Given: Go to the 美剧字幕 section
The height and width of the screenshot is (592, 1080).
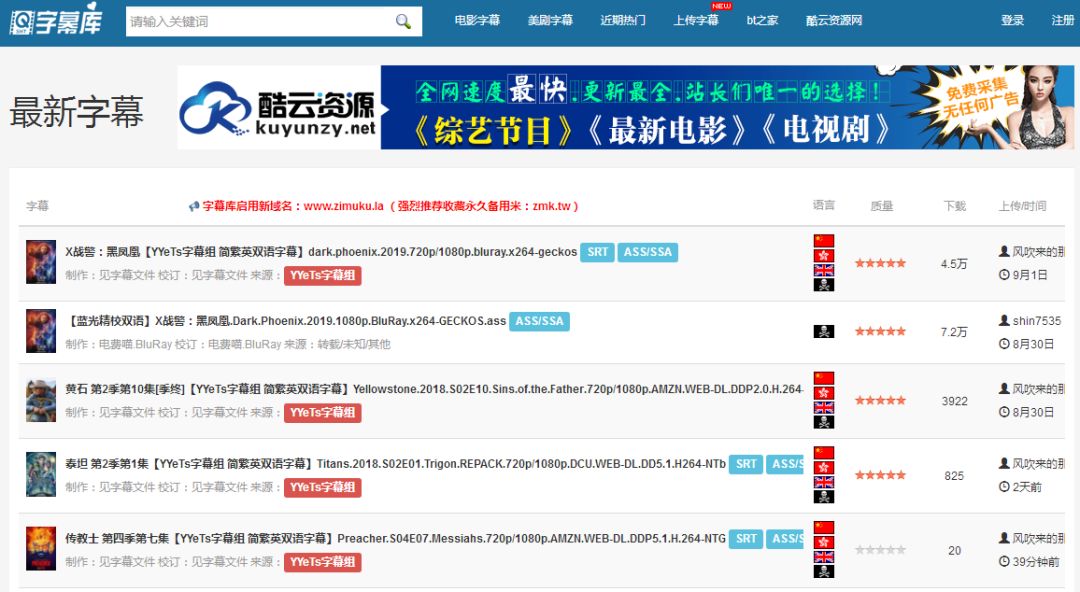Looking at the screenshot, I should click(x=550, y=20).
